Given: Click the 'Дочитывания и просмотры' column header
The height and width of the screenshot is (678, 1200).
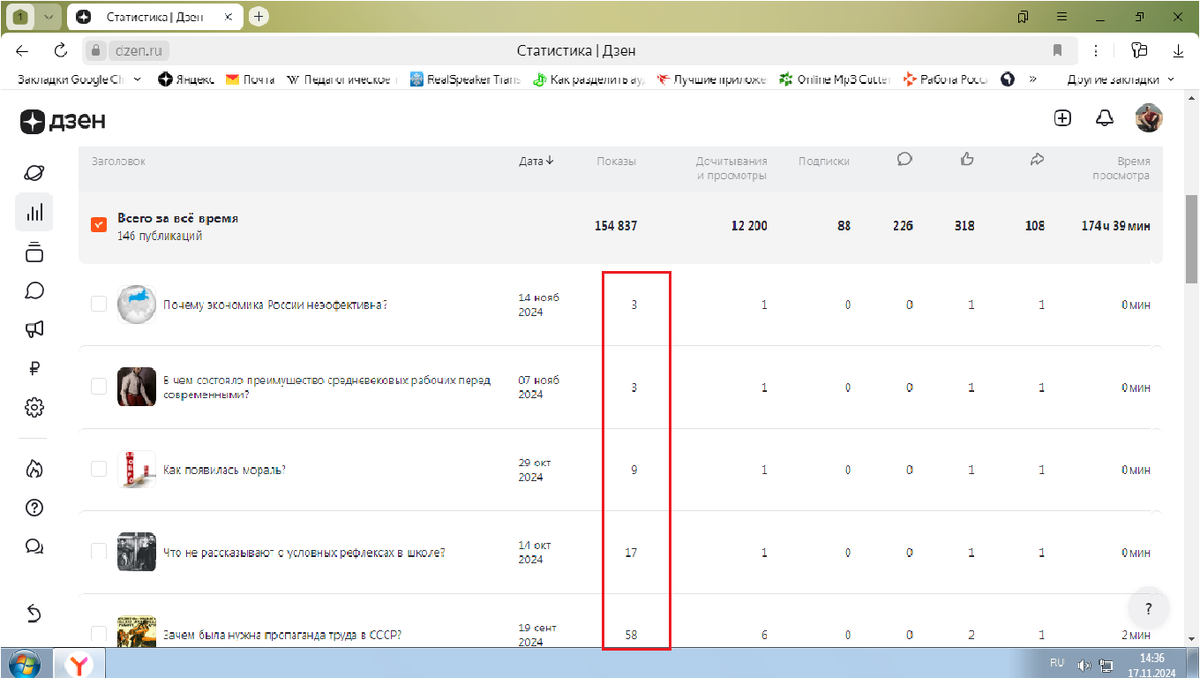Looking at the screenshot, I should (732, 168).
